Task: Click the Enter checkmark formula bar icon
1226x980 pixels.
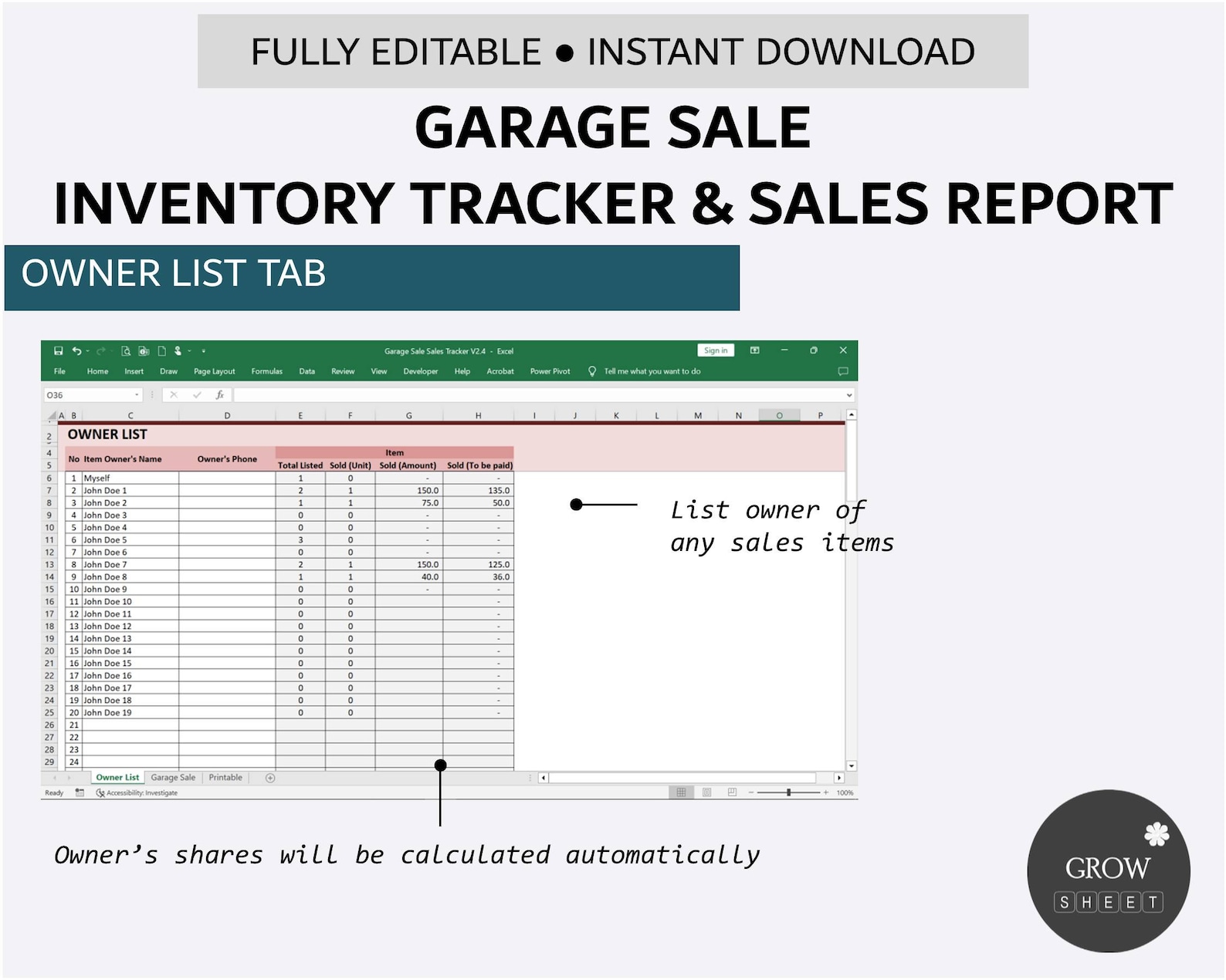Action: pos(197,395)
